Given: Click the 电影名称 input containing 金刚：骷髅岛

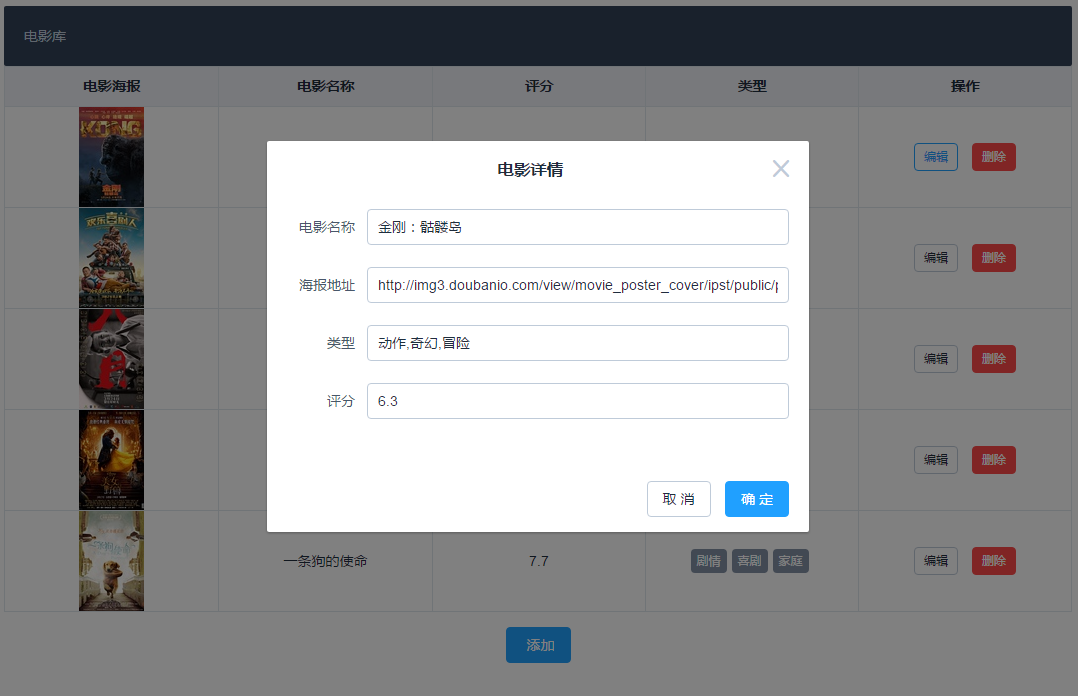Looking at the screenshot, I should pos(578,227).
